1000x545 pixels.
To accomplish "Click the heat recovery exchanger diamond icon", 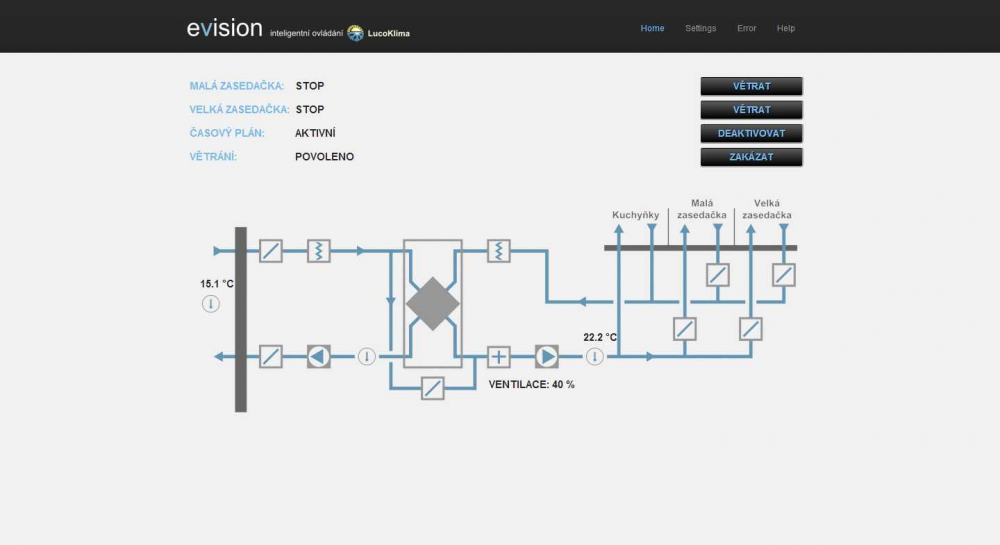I will [x=432, y=303].
